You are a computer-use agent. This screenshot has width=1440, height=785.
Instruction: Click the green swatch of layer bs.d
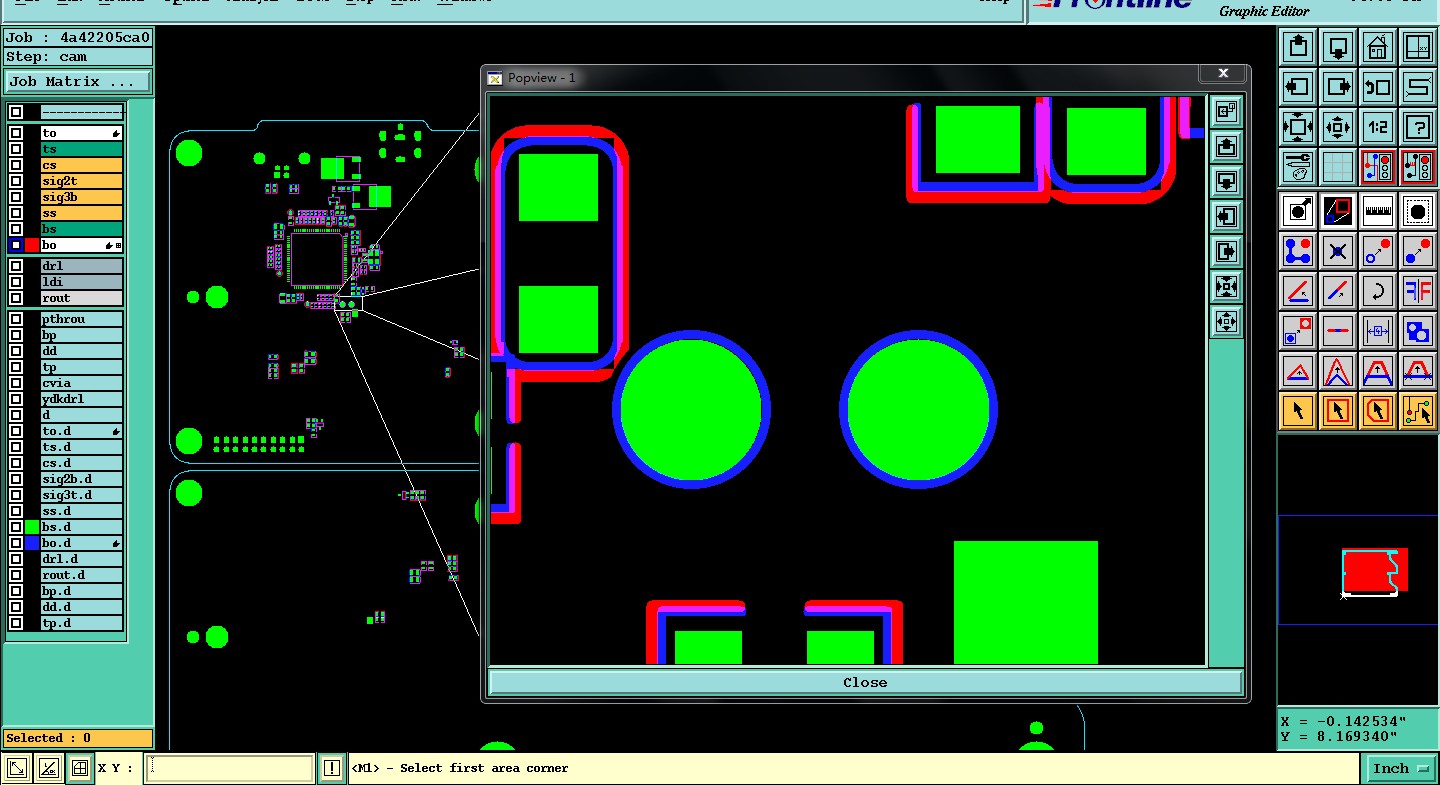32,527
